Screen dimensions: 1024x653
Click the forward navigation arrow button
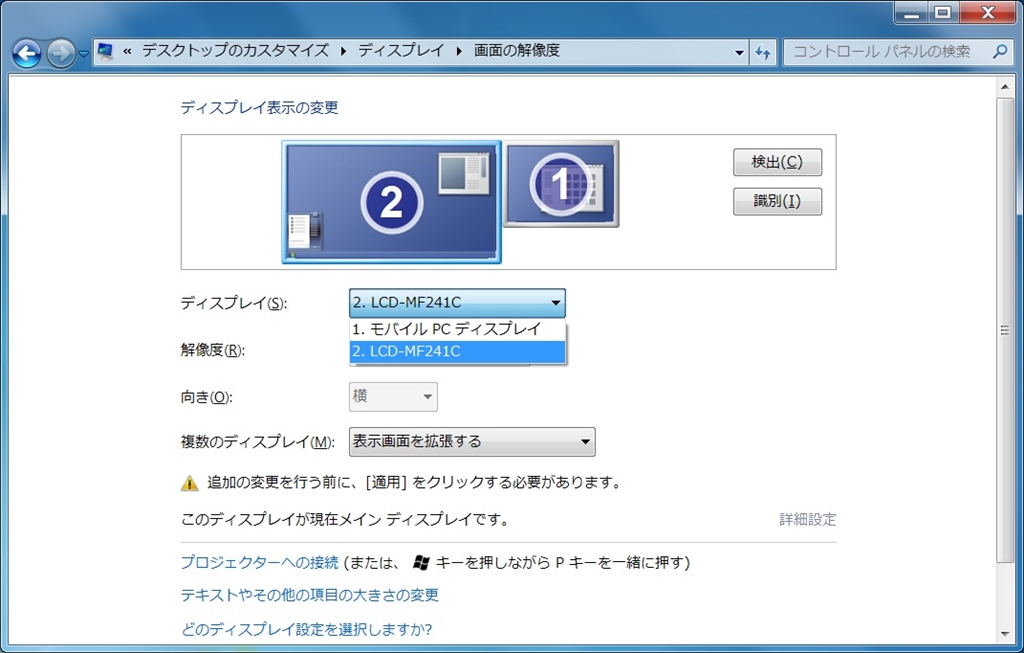(x=61, y=53)
